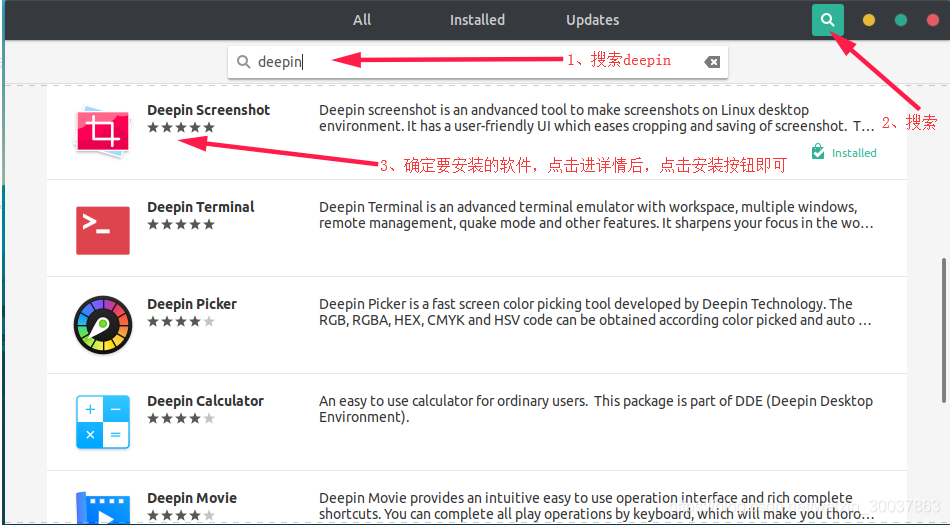The width and height of the screenshot is (950, 525).
Task: Click the Deepin Screenshot title
Action: click(x=208, y=110)
